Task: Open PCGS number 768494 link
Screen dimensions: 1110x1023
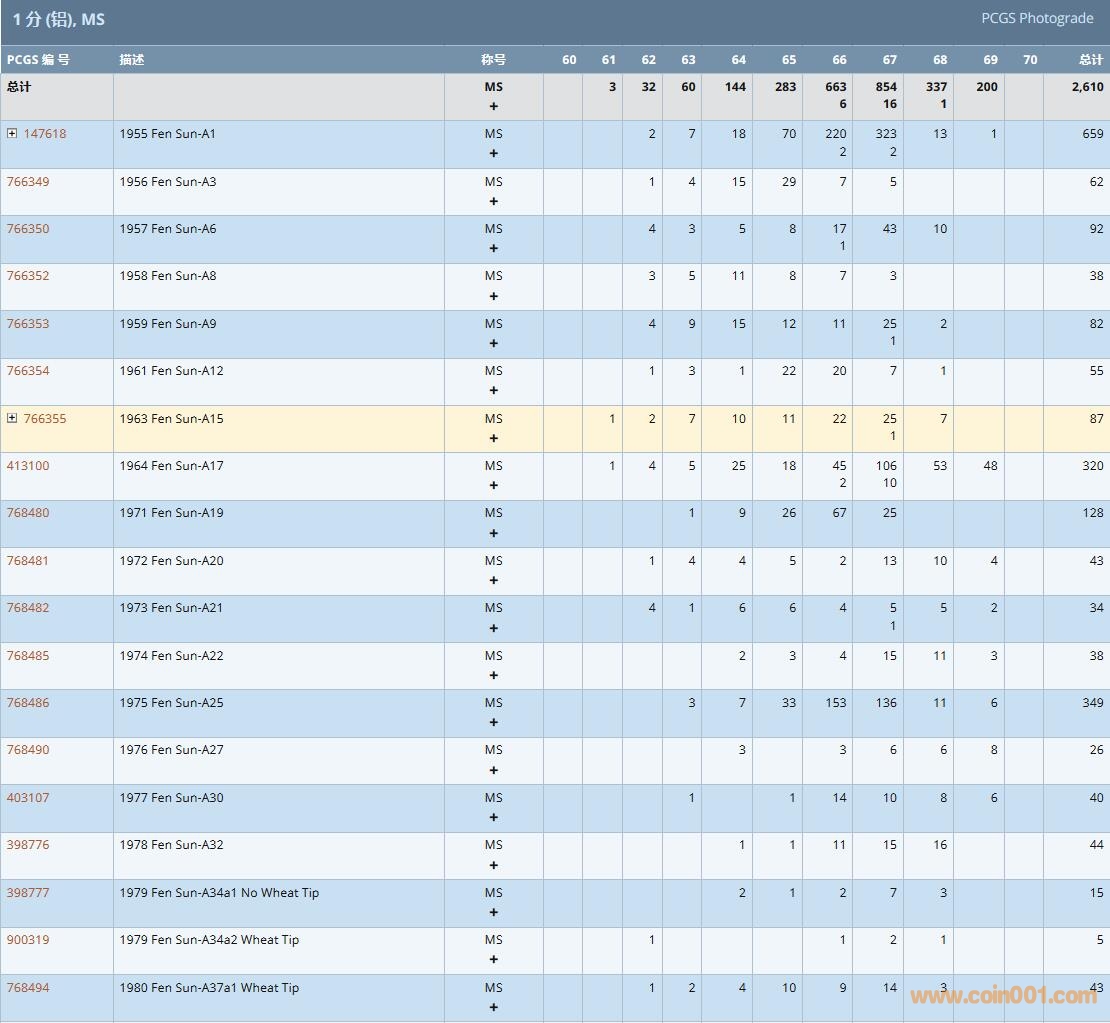Action: [x=28, y=987]
